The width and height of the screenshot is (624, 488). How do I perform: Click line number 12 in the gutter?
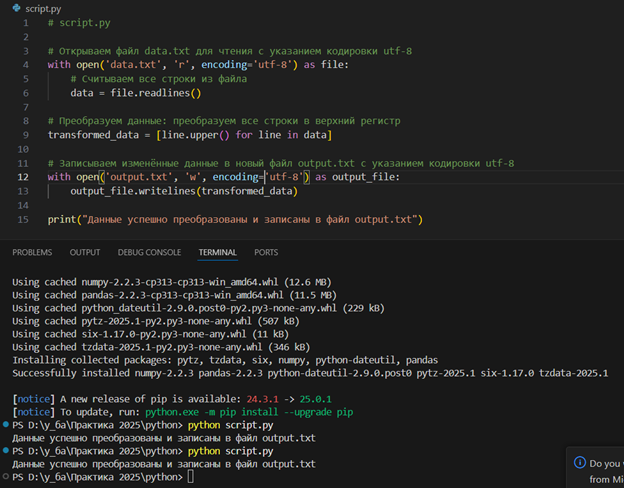point(24,176)
